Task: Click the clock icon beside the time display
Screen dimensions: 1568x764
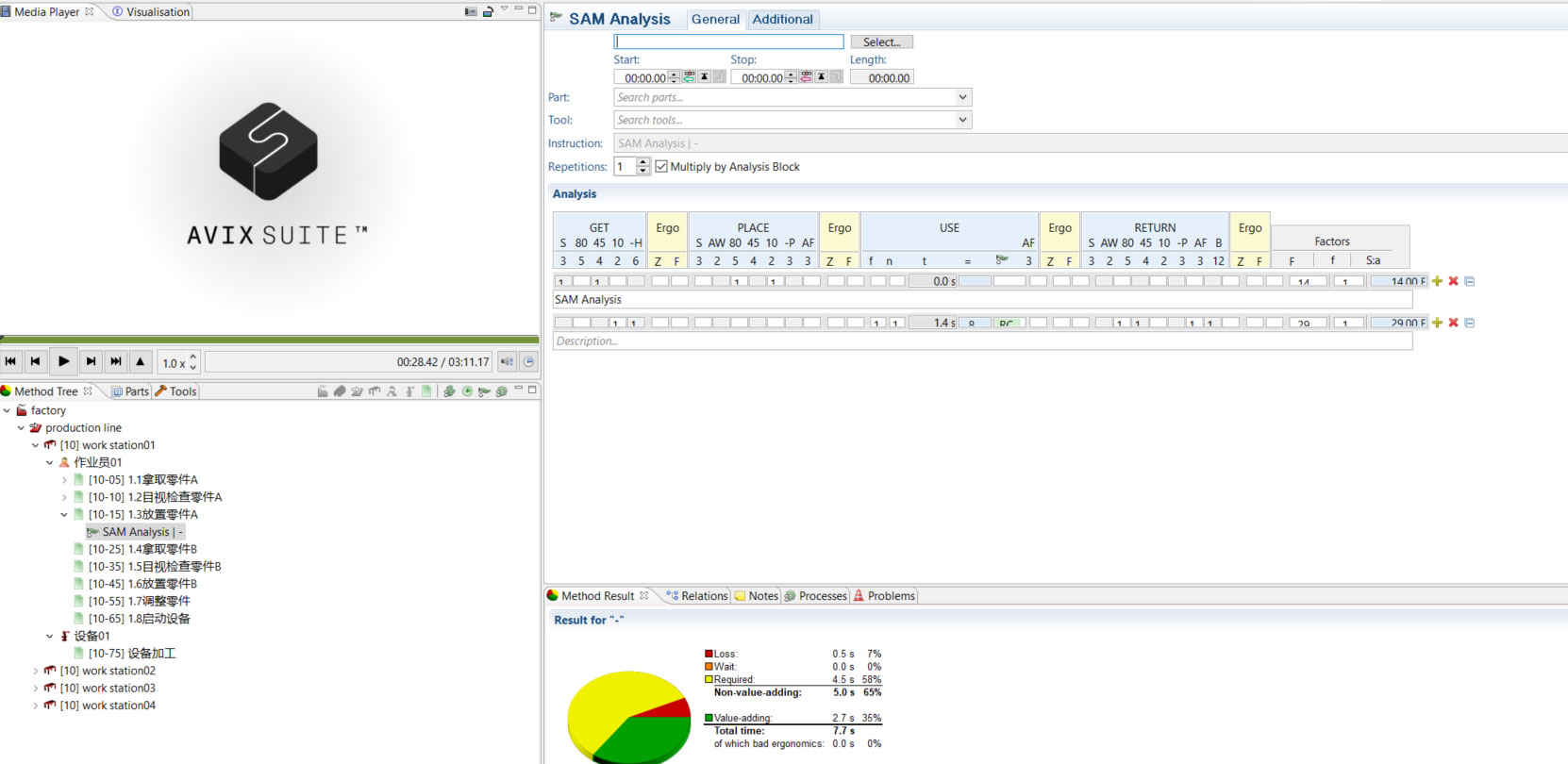Action: click(x=529, y=361)
